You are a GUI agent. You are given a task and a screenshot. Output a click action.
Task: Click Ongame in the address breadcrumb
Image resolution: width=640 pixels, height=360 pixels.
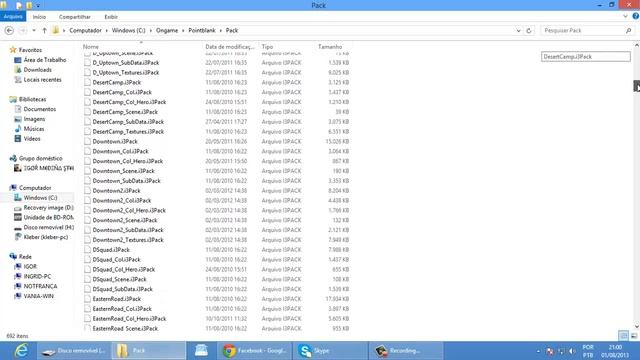click(167, 31)
